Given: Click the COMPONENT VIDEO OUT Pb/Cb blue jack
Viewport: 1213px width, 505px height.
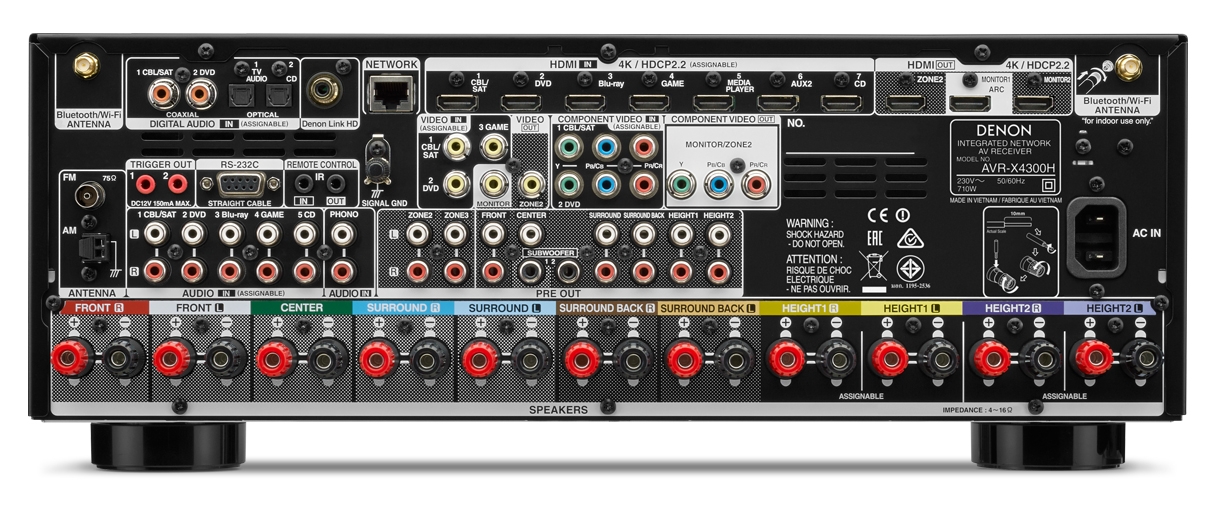Looking at the screenshot, I should pyautogui.click(x=717, y=184).
